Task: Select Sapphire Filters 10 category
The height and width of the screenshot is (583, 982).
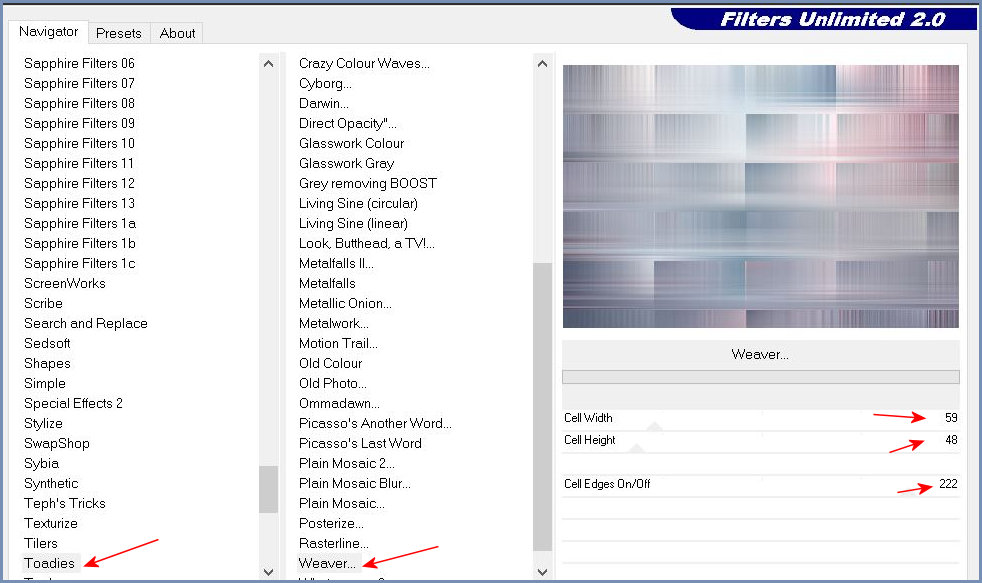Action: pos(79,143)
